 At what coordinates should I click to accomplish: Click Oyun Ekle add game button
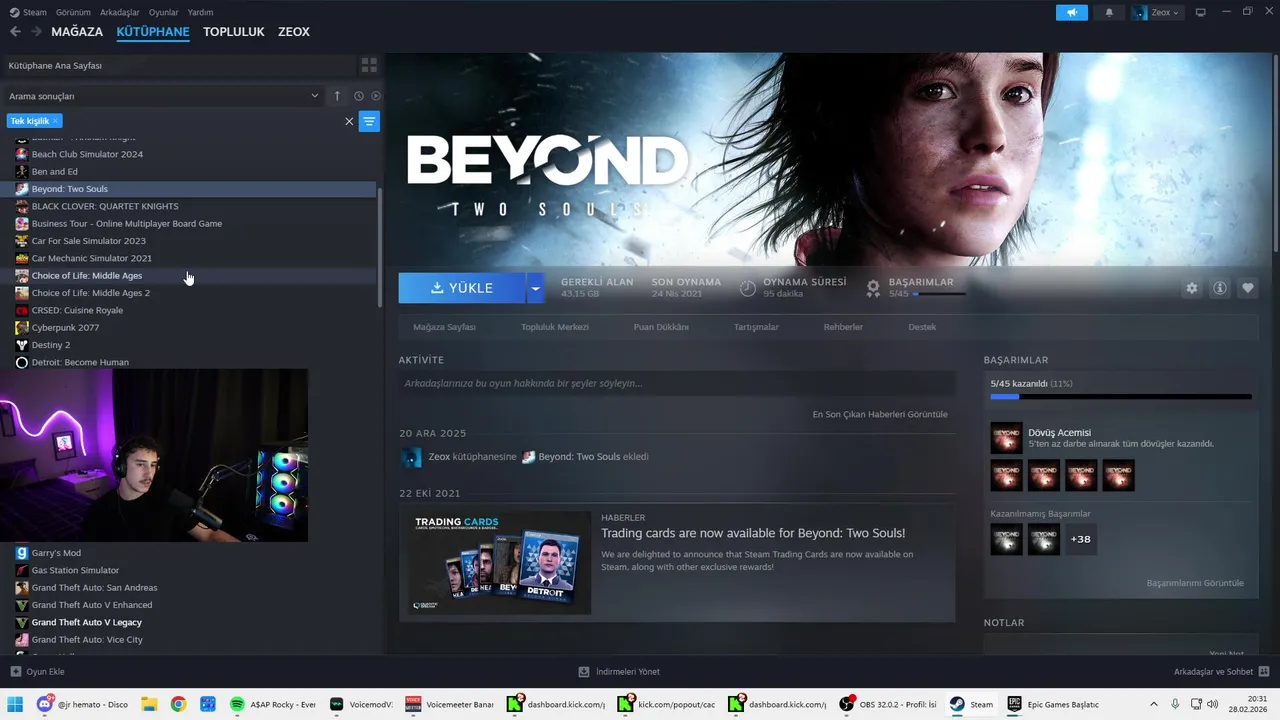(37, 672)
